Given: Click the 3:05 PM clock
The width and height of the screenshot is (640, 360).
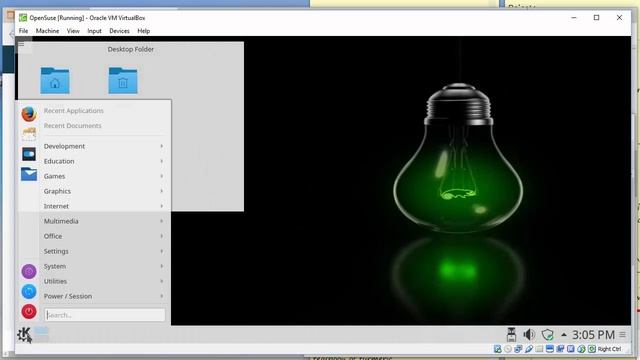Looking at the screenshot, I should click(x=593, y=335).
